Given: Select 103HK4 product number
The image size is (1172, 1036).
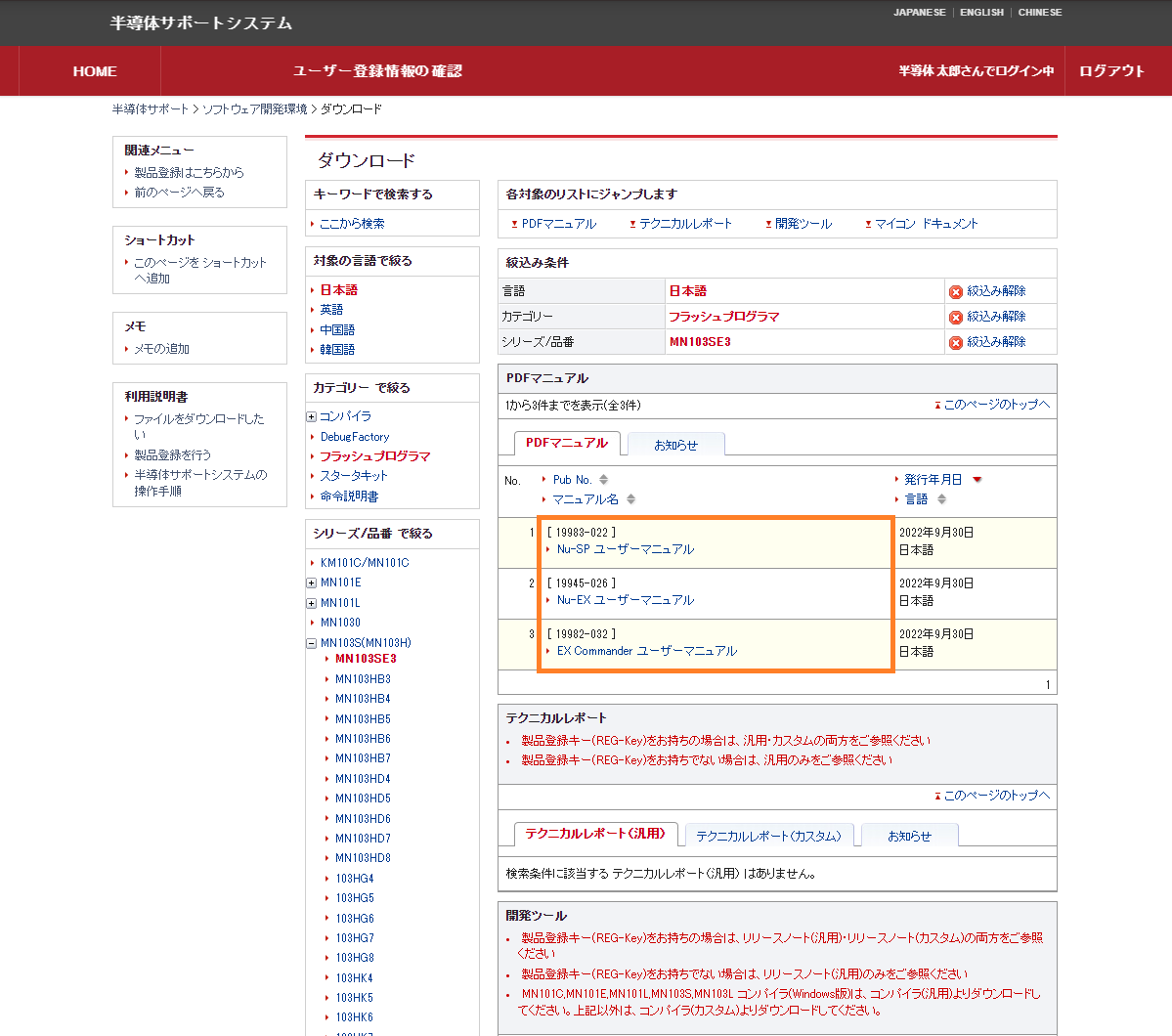Looking at the screenshot, I should (x=354, y=977).
